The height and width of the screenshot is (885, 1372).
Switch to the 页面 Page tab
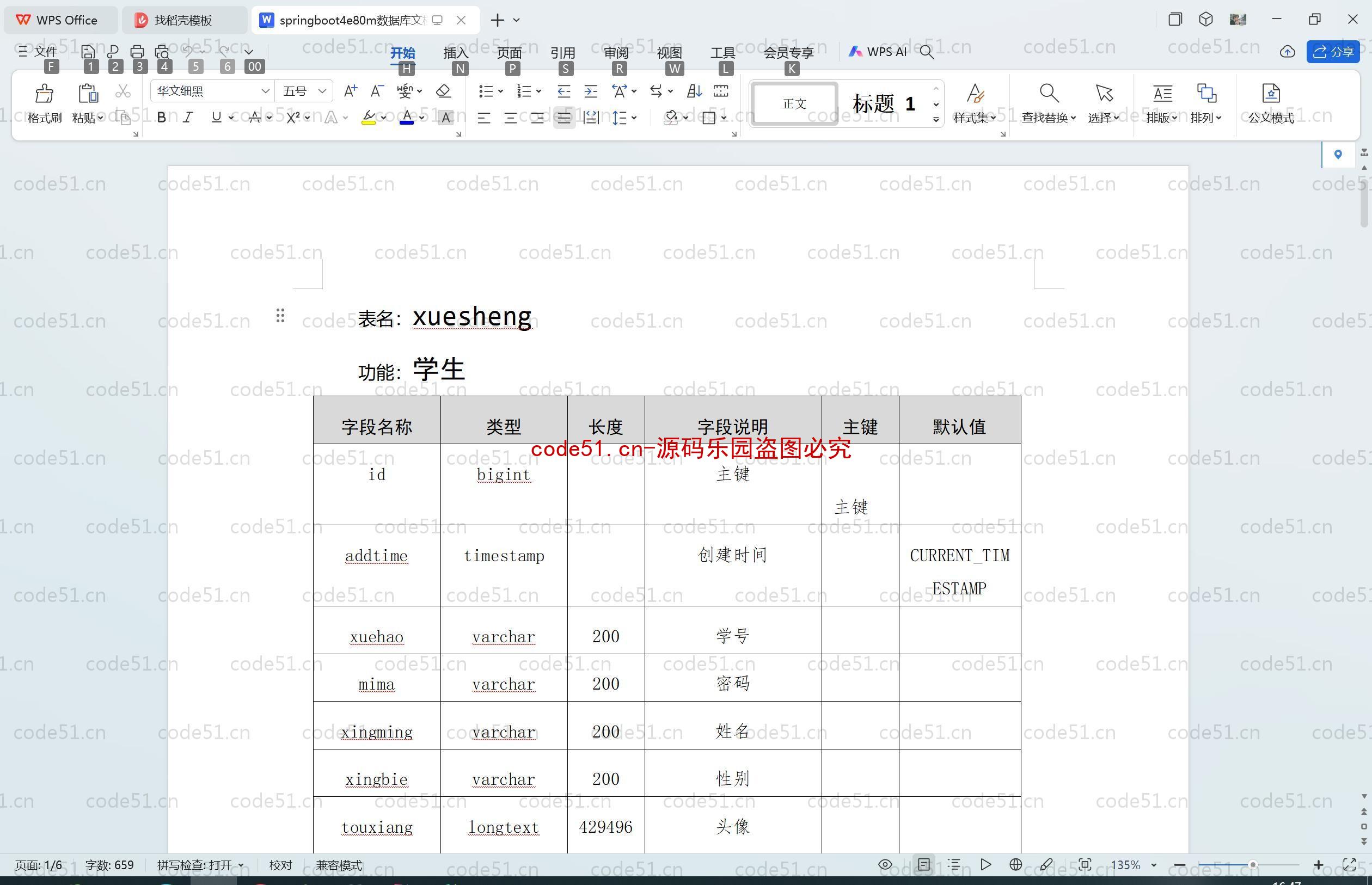(509, 52)
